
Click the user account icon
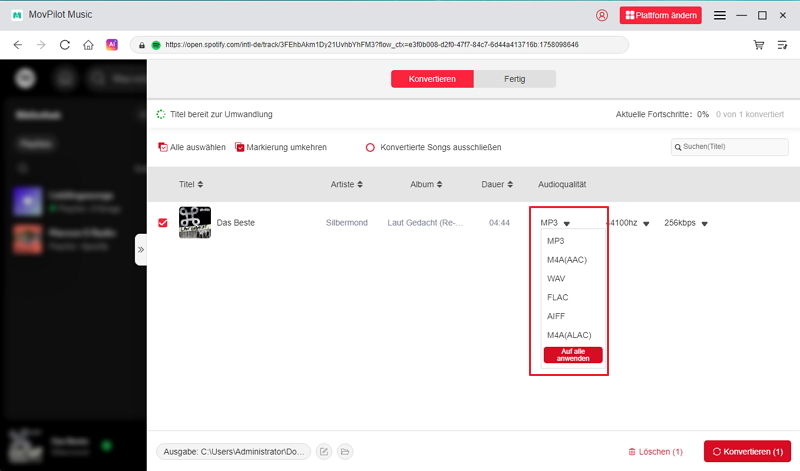pyautogui.click(x=601, y=15)
